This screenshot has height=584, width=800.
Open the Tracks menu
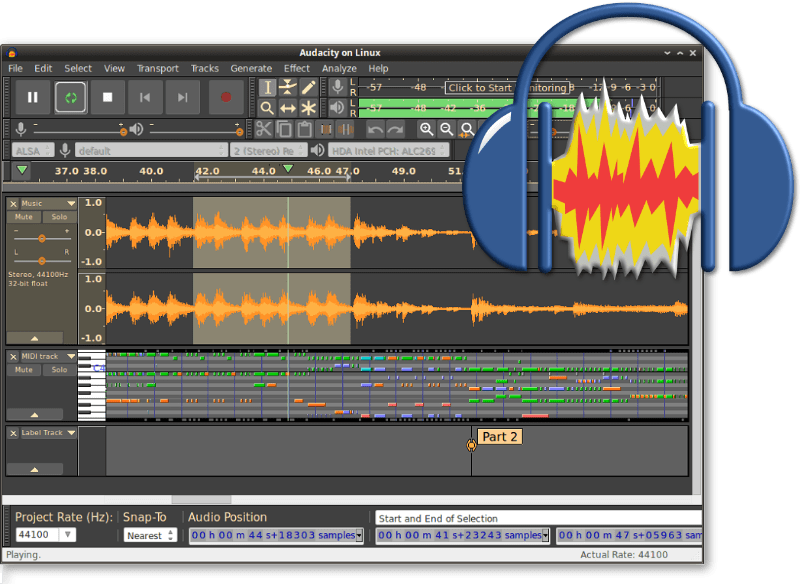coord(205,68)
